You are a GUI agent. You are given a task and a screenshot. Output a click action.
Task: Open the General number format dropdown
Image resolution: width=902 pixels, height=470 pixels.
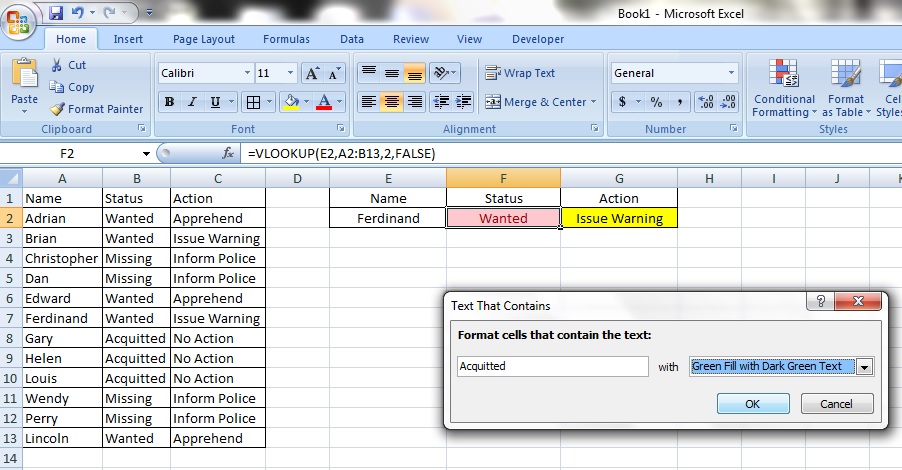coord(731,74)
